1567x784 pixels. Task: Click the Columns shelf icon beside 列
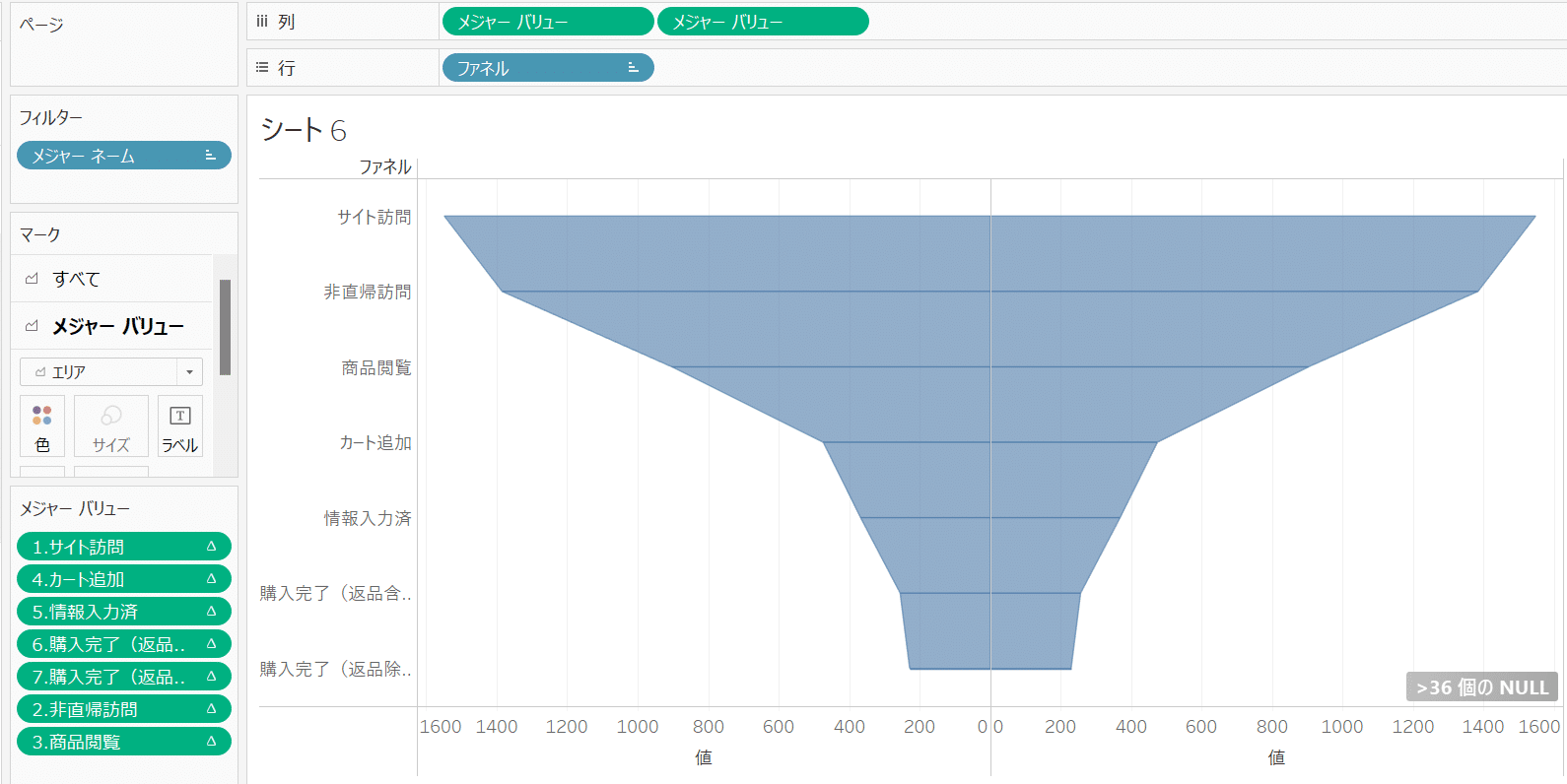coord(262,22)
